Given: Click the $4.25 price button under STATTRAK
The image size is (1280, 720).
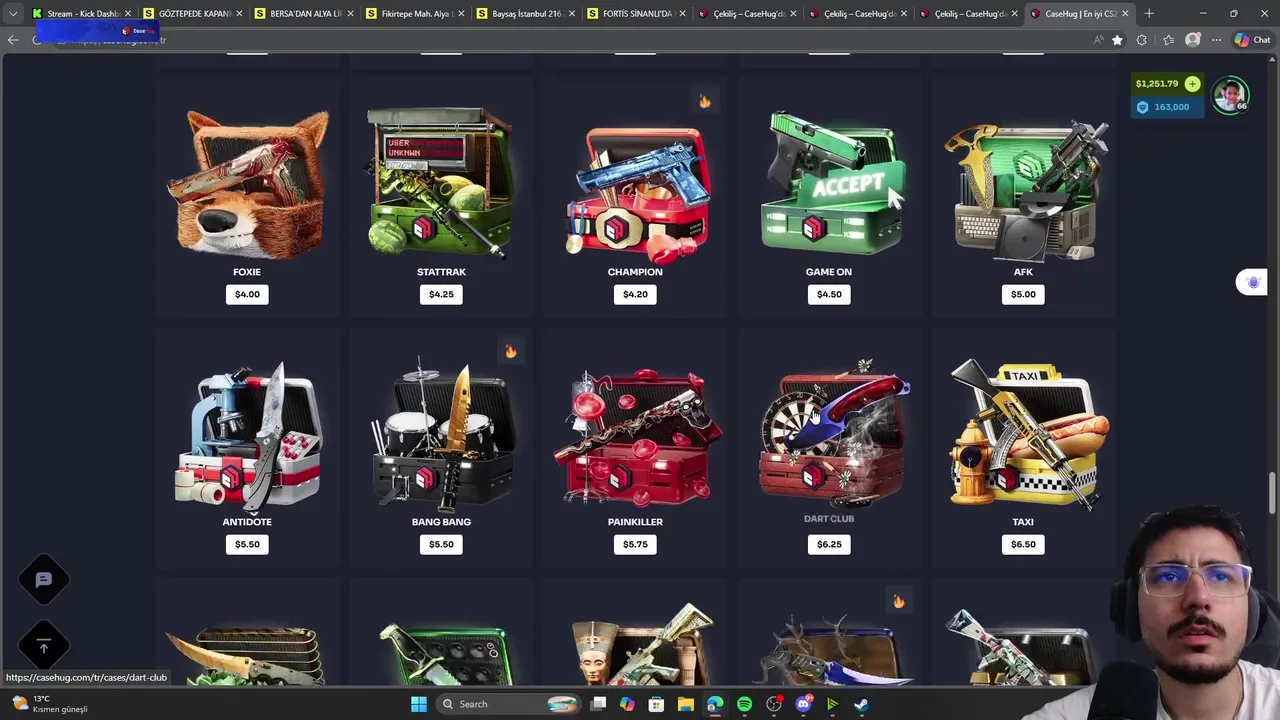Looking at the screenshot, I should tap(441, 294).
